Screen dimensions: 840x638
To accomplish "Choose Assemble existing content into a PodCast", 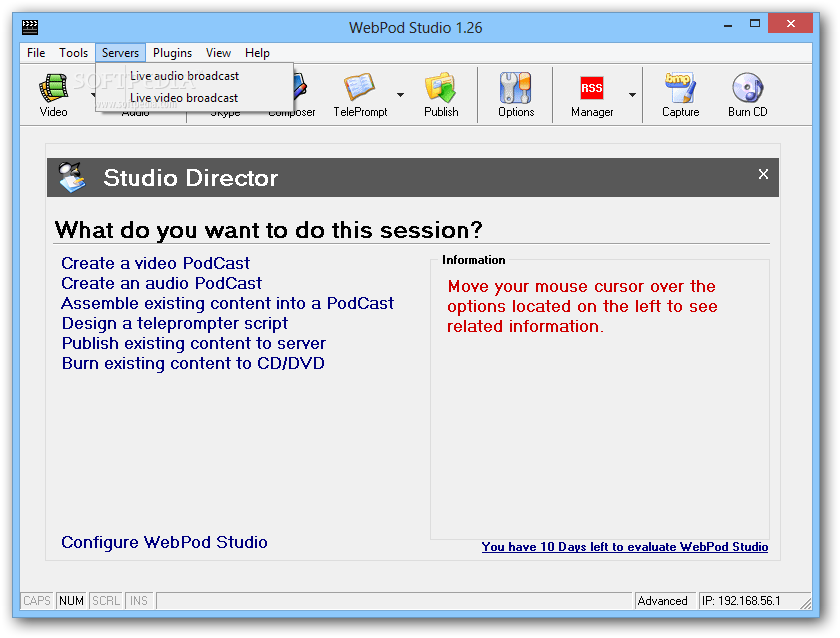I will [x=227, y=303].
